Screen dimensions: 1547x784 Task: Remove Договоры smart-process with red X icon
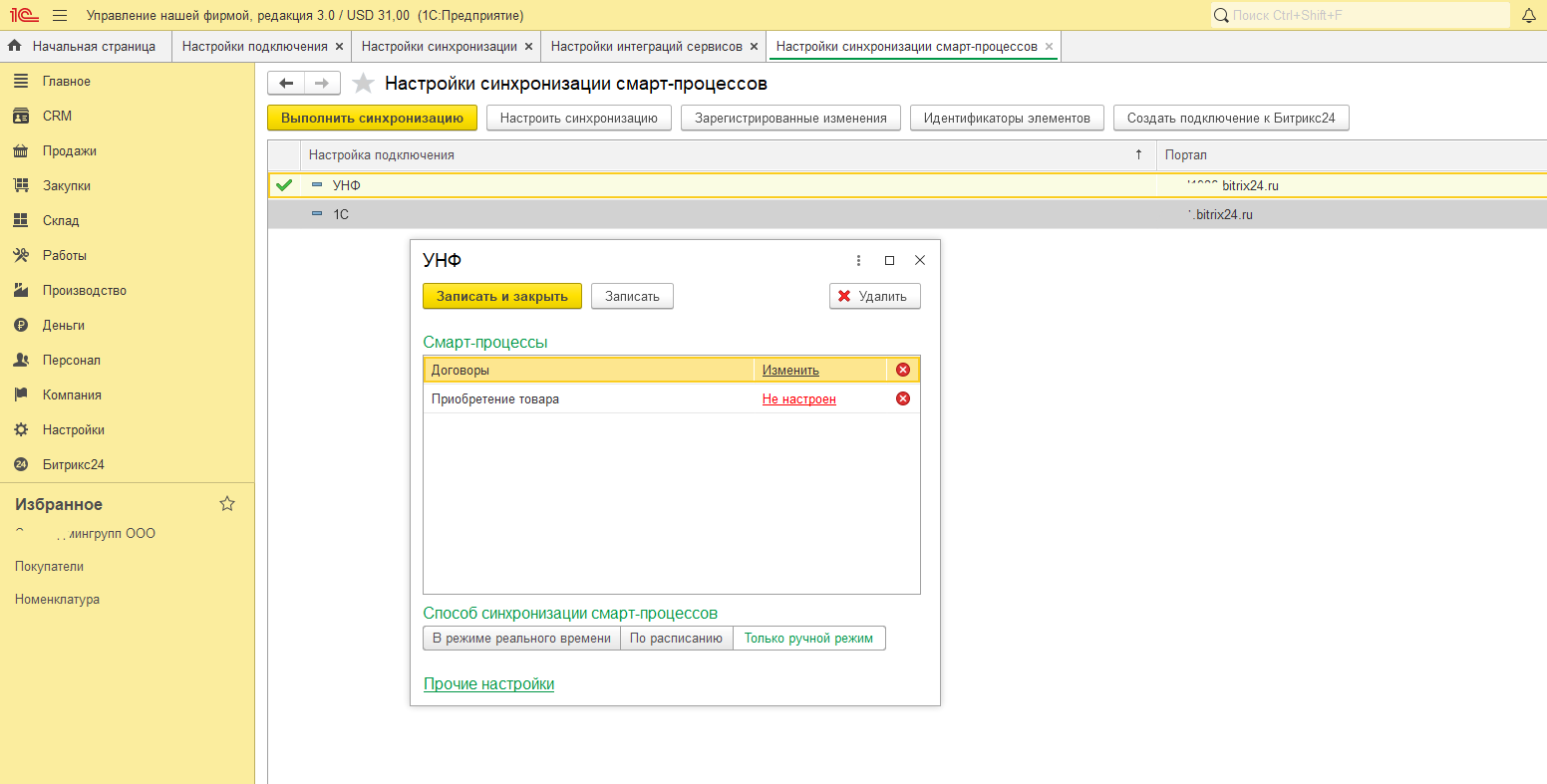click(903, 370)
